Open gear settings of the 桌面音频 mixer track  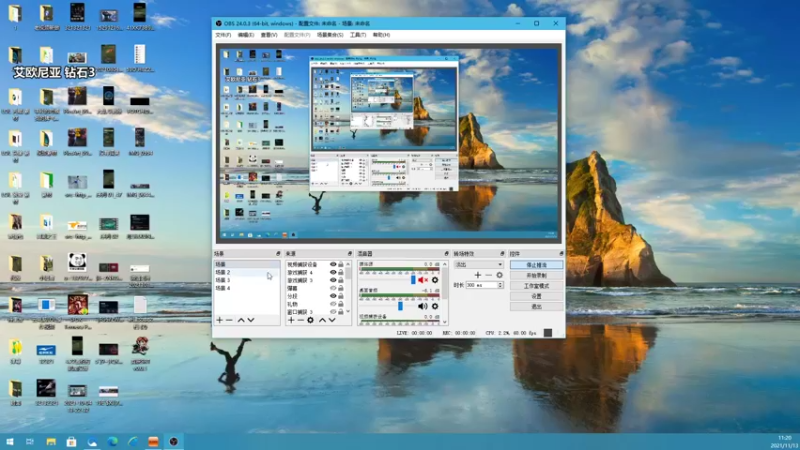click(435, 306)
